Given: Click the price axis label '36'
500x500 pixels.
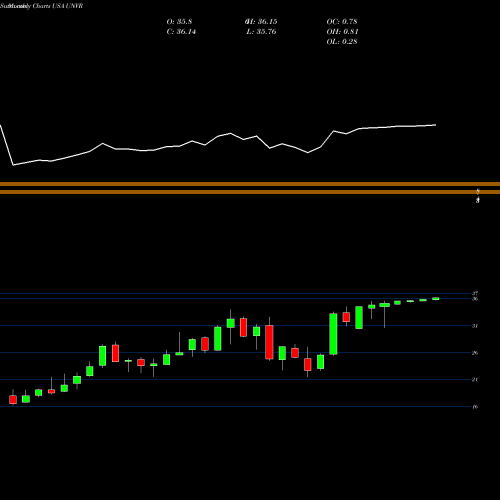Looking at the screenshot, I should (475, 299).
